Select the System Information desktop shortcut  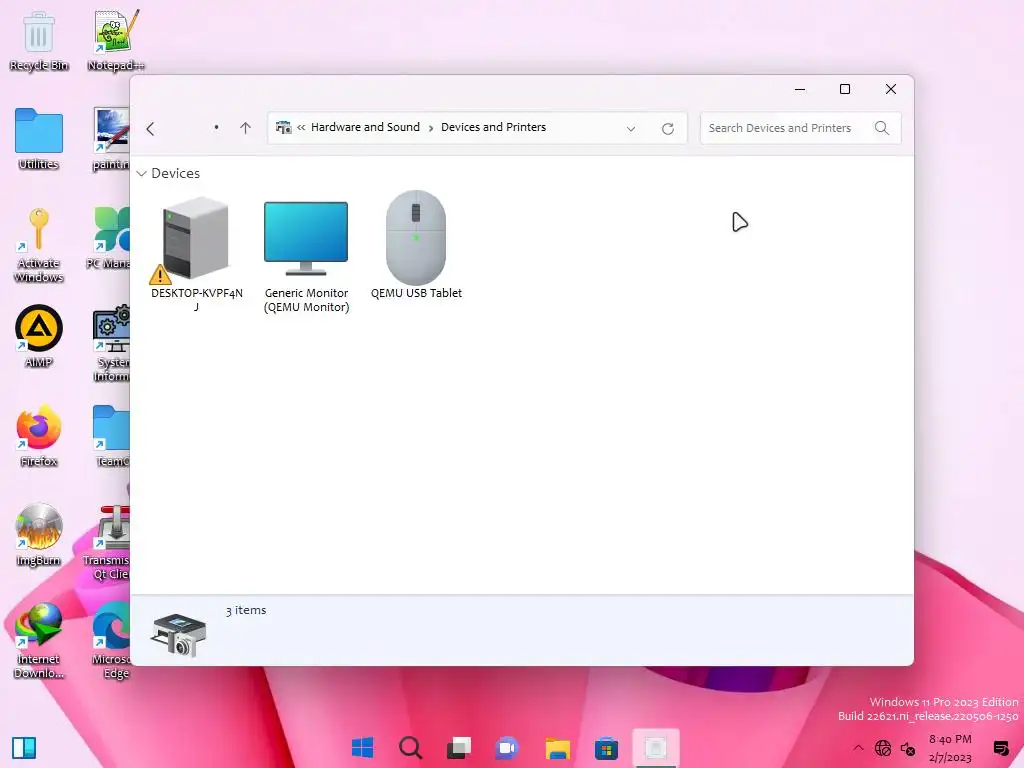(x=112, y=344)
